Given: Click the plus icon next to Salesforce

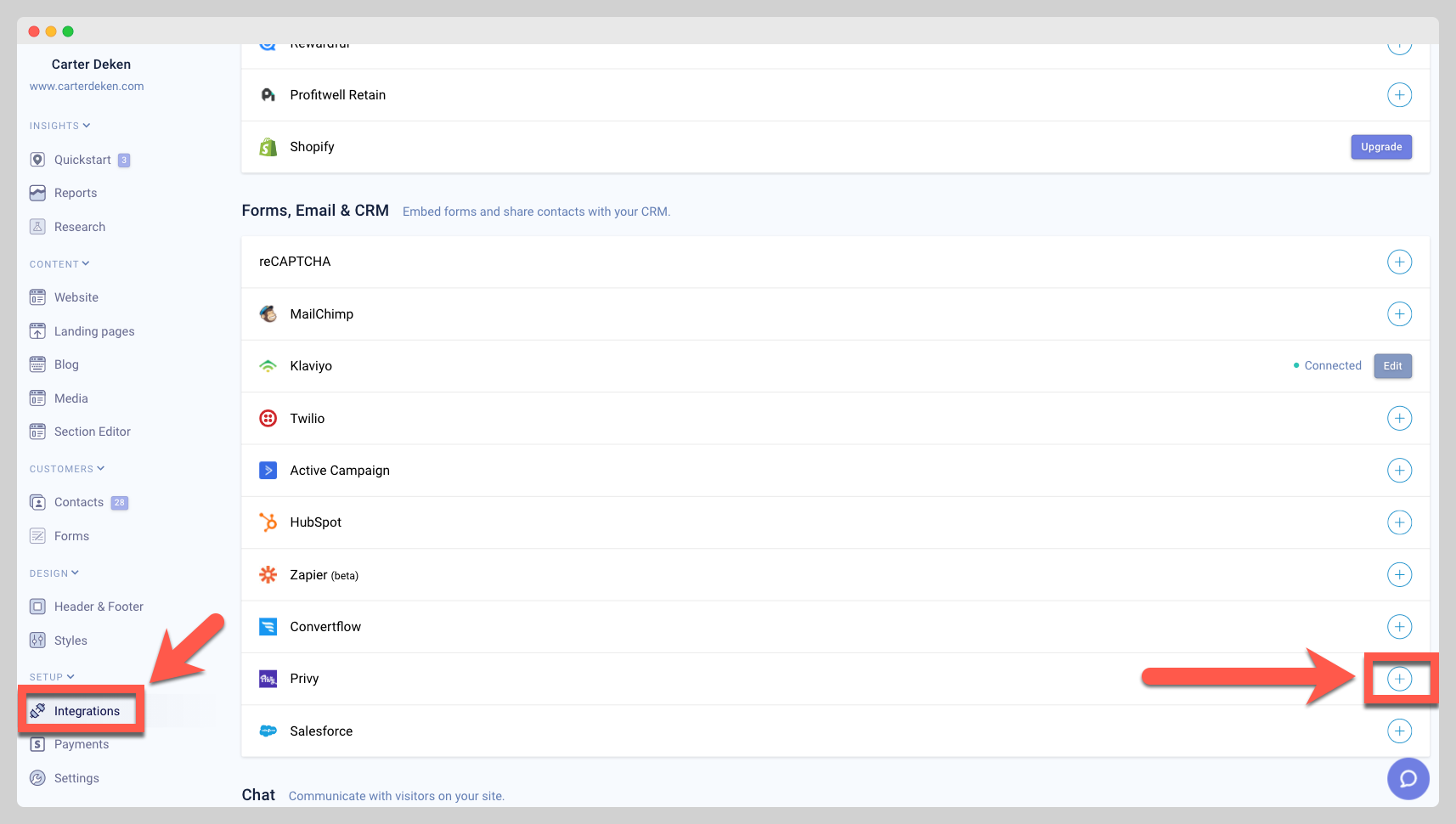Looking at the screenshot, I should 1399,731.
